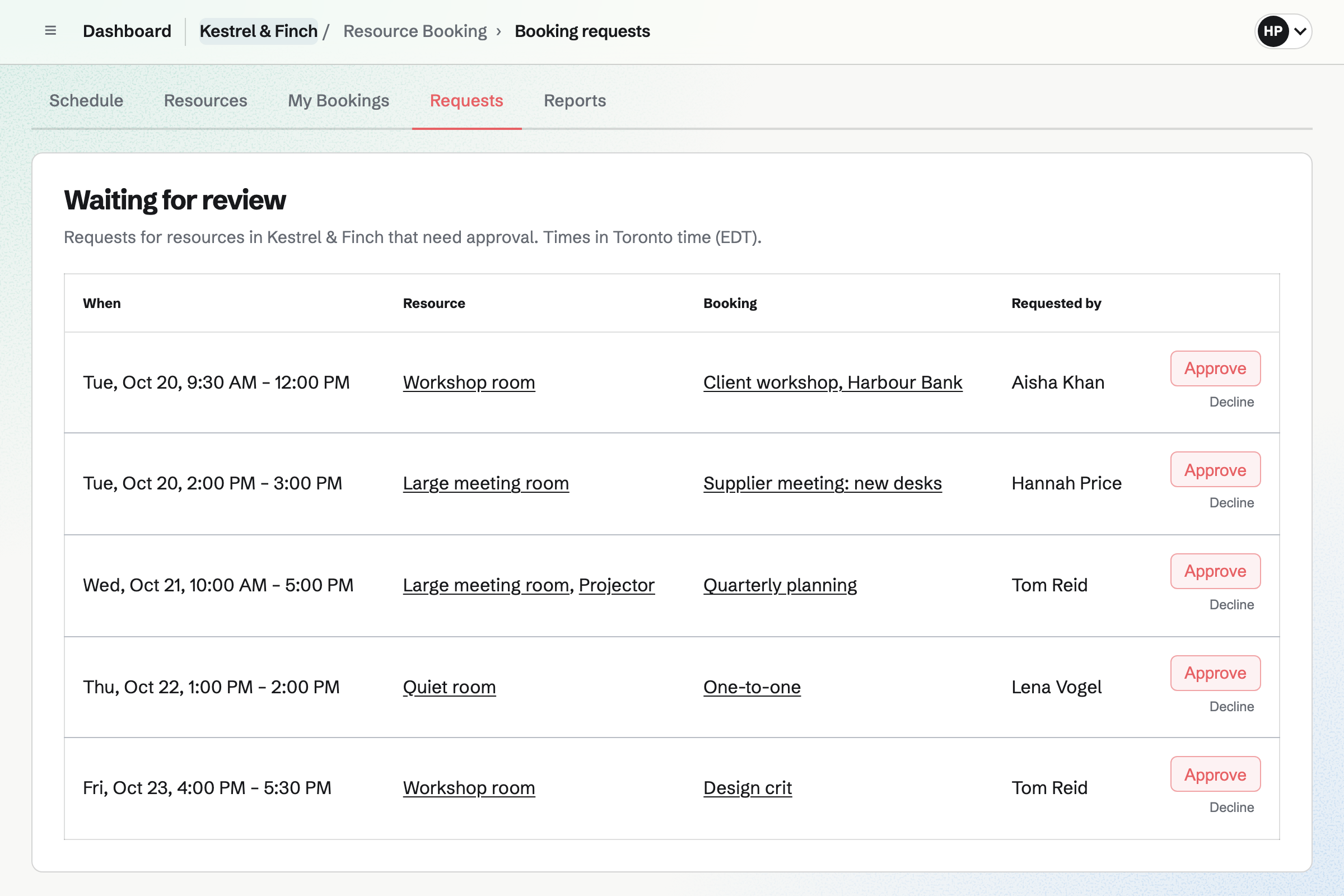Image resolution: width=1344 pixels, height=896 pixels.
Task: Click Thu, Oct 22, 1:00 PM – 2:00 PM
Action: click(212, 687)
